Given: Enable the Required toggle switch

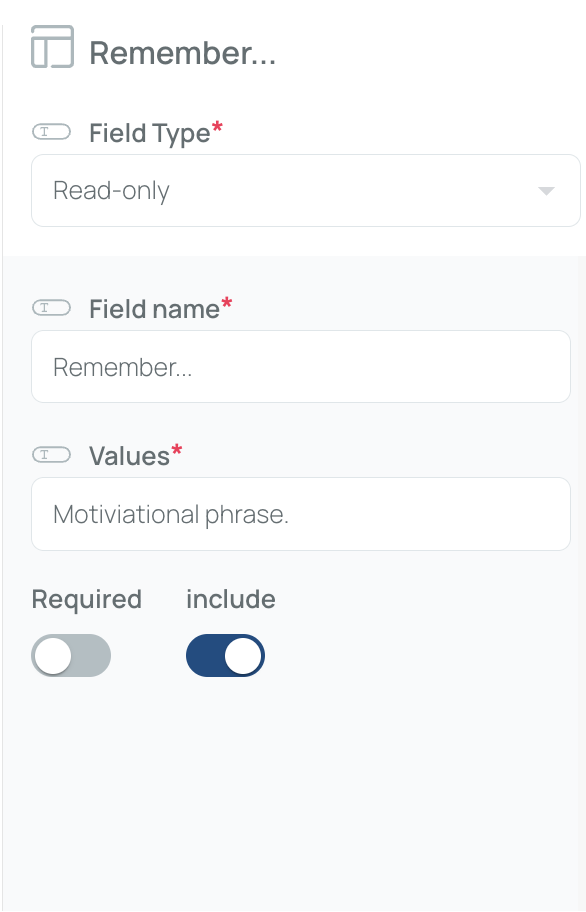Looking at the screenshot, I should pyautogui.click(x=71, y=656).
